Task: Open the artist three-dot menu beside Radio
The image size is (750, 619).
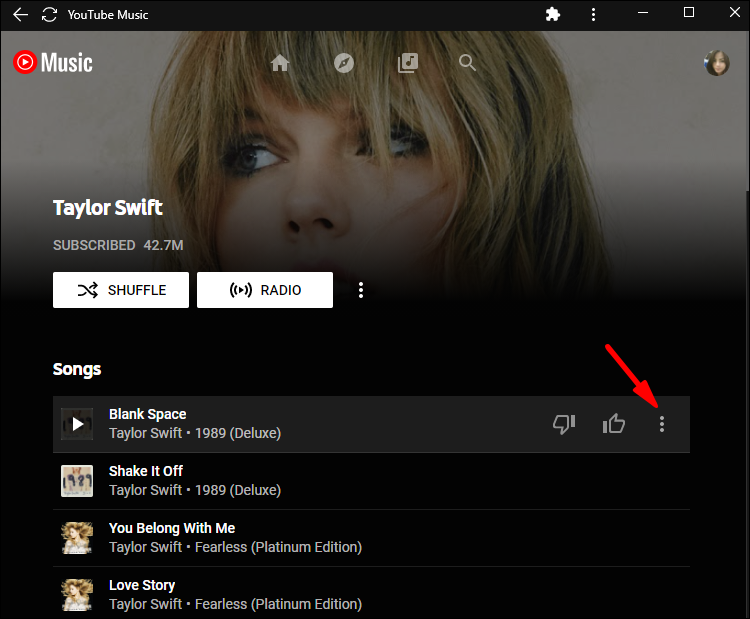Action: (361, 290)
